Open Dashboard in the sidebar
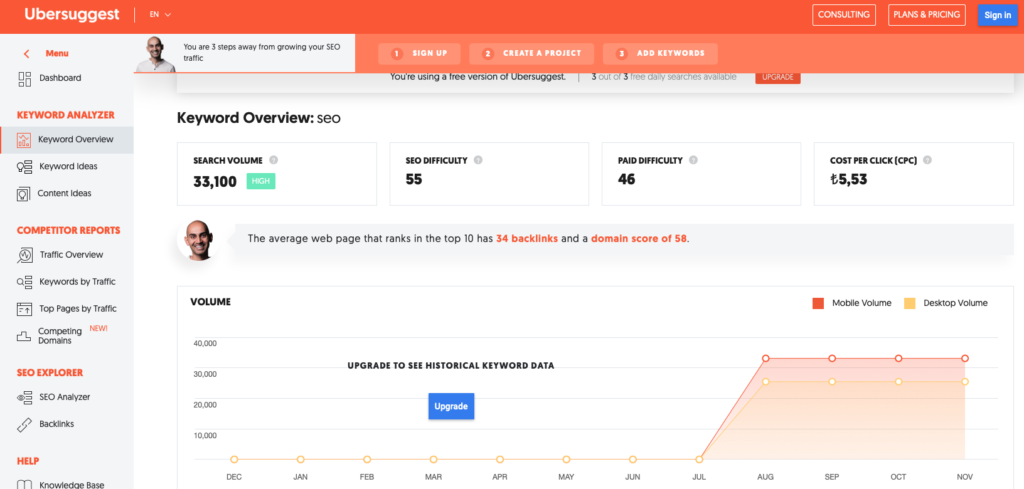Viewport: 1024px width, 489px height. pos(60,78)
